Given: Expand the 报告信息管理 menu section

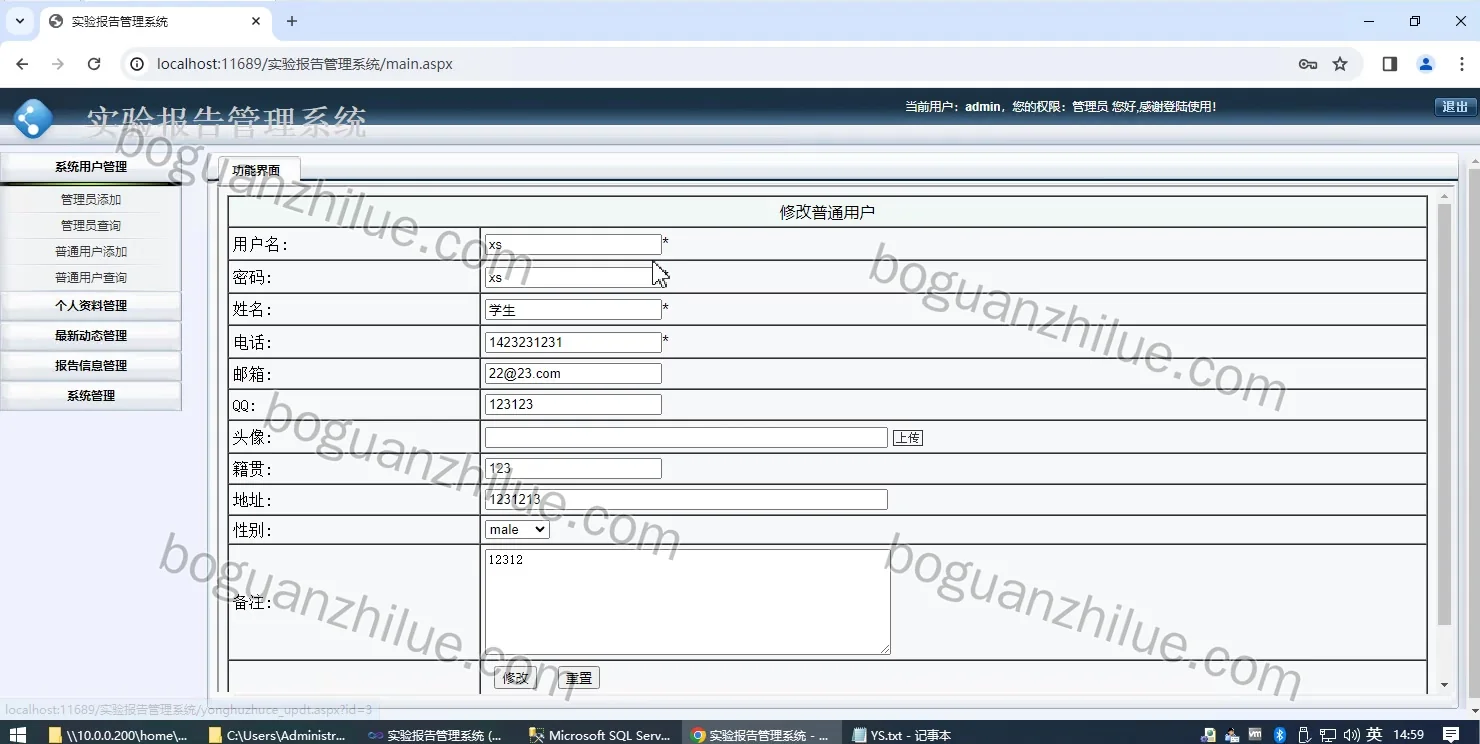Looking at the screenshot, I should point(91,366).
